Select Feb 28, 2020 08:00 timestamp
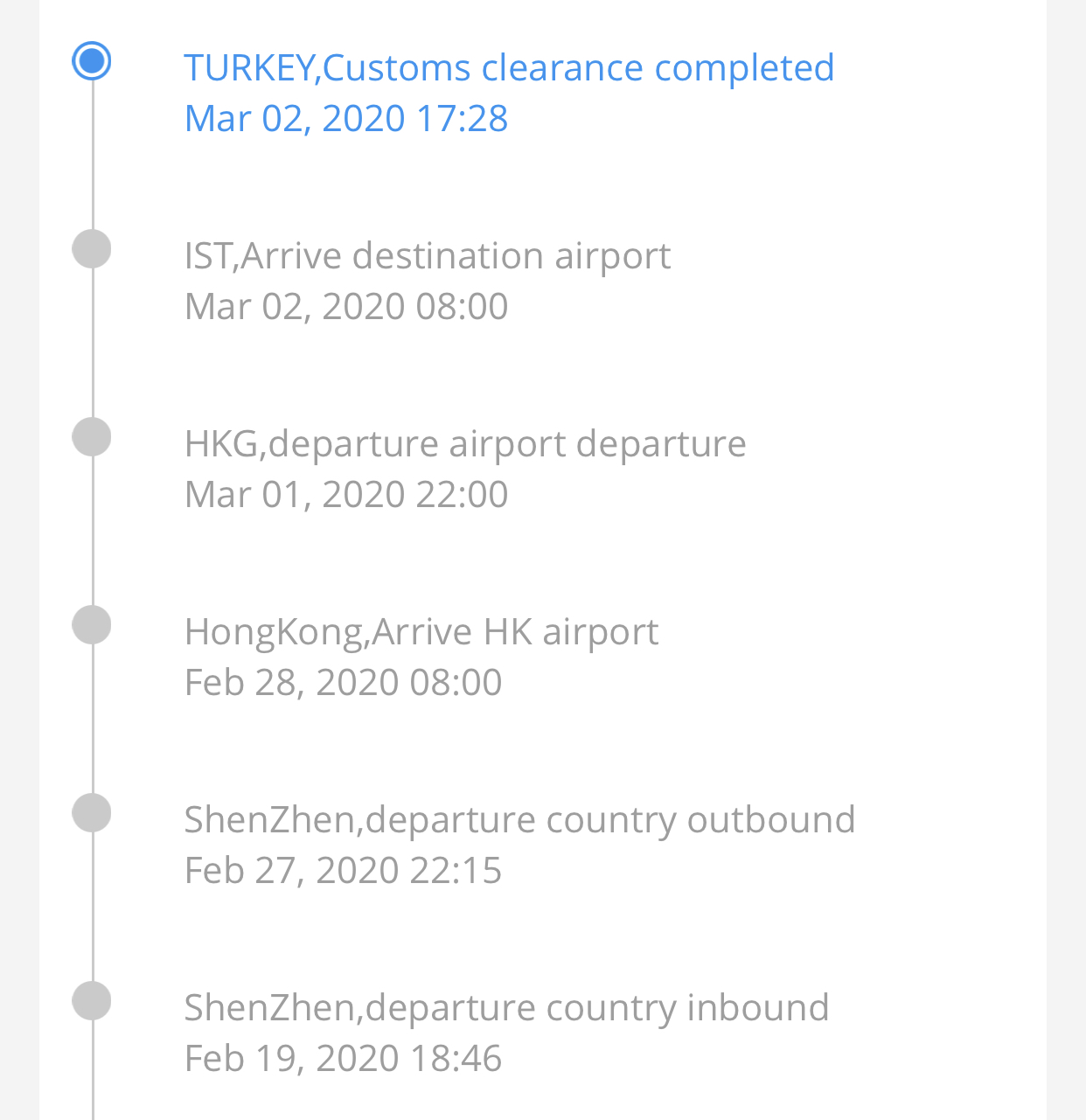The width and height of the screenshot is (1086, 1120). pyautogui.click(x=344, y=683)
